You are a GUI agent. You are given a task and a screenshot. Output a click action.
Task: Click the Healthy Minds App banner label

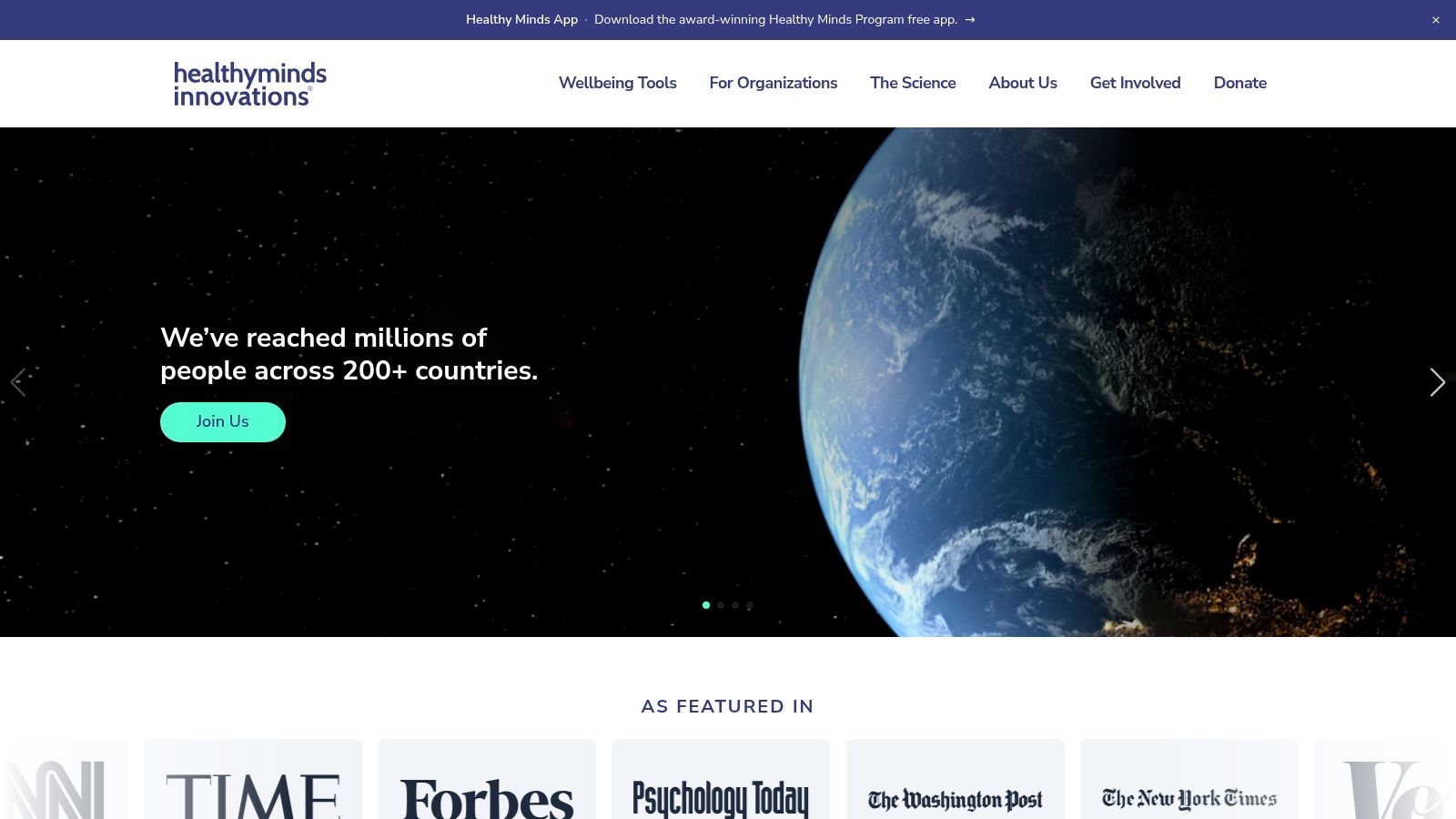521,20
